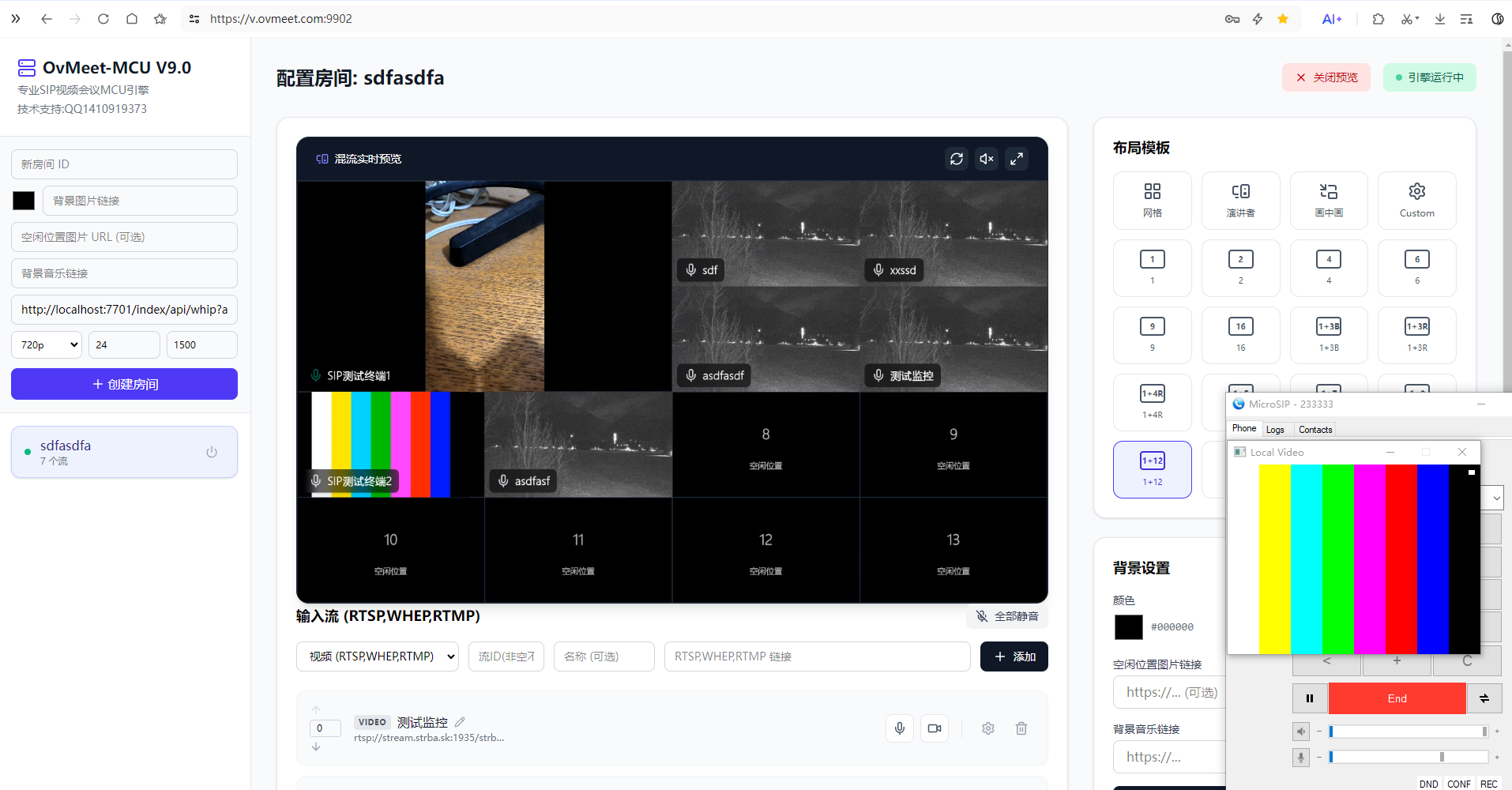Image resolution: width=1512 pixels, height=790 pixels.
Task: Select the 演讲者 speaker layout template
Action: (1241, 201)
